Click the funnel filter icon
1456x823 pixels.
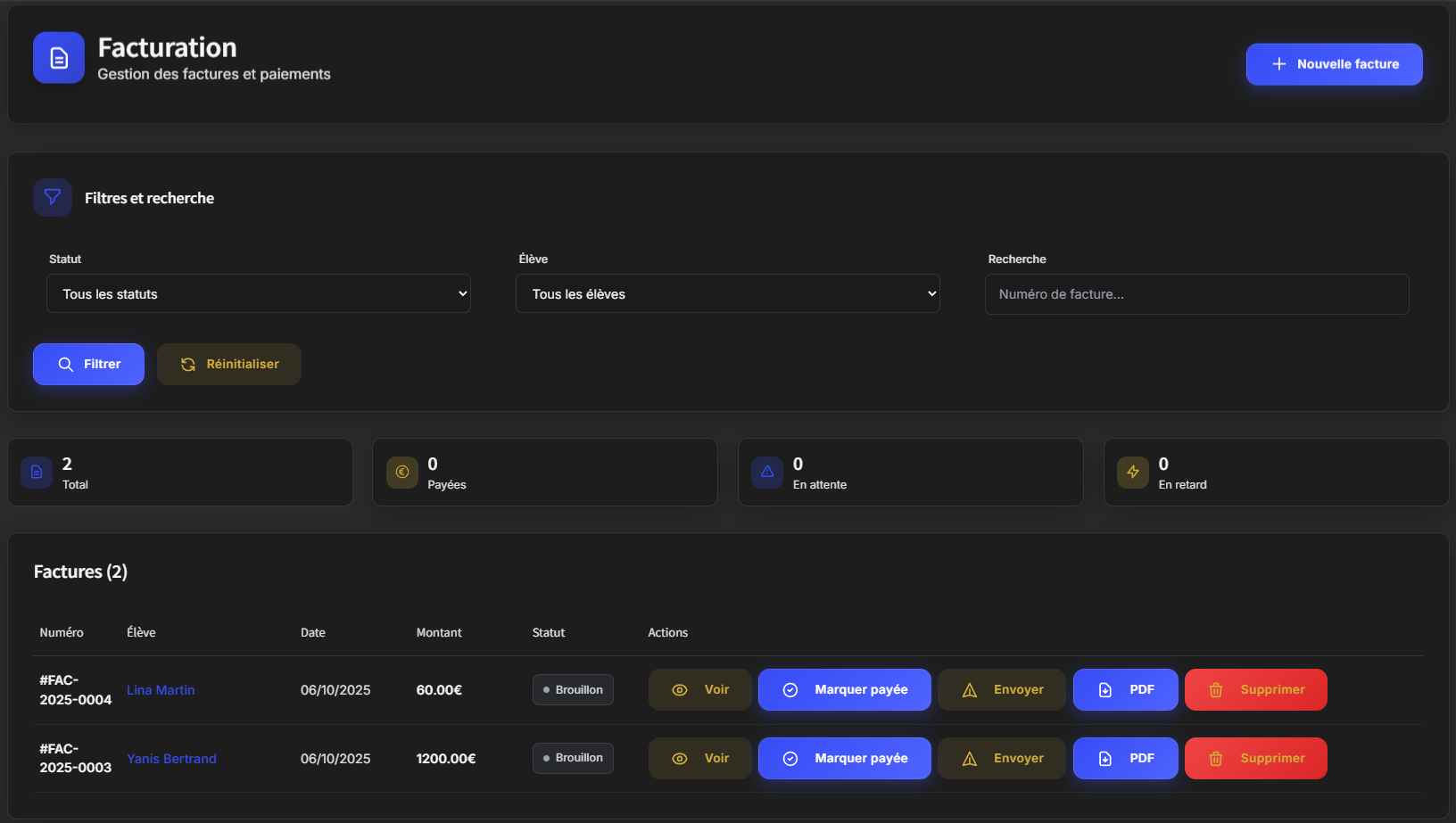point(53,197)
